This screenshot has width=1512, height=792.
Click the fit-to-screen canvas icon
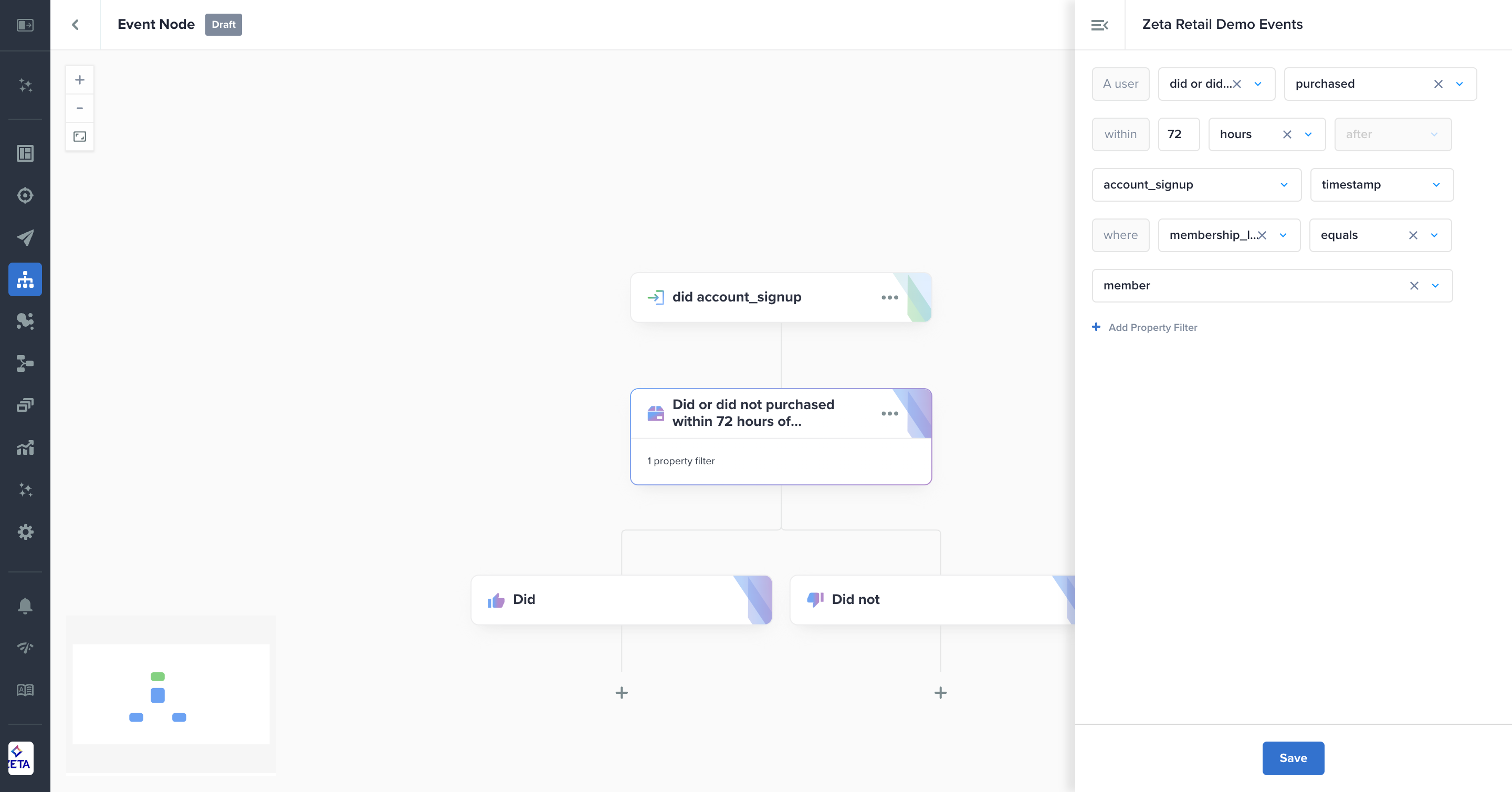[80, 136]
